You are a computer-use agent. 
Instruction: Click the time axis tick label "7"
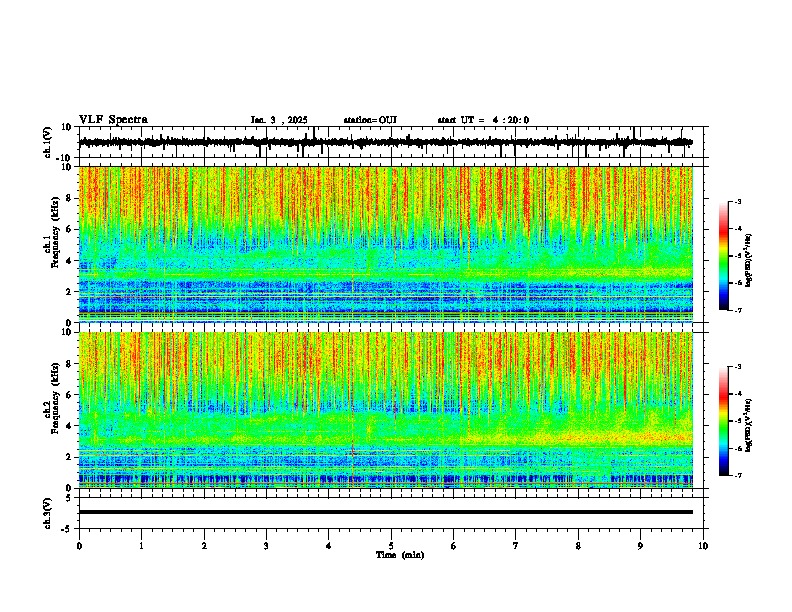tap(516, 546)
